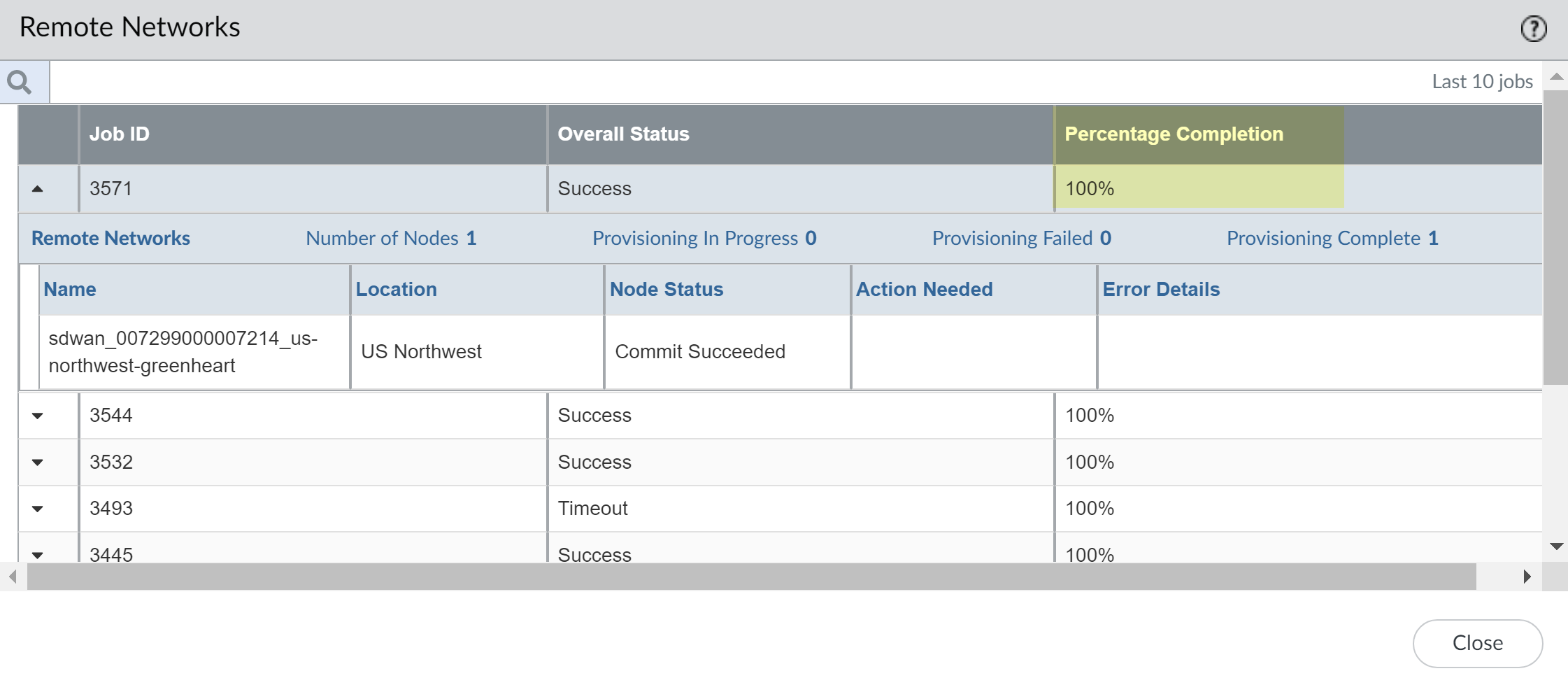1568x692 pixels.
Task: Click in the search input field
Action: [x=699, y=82]
